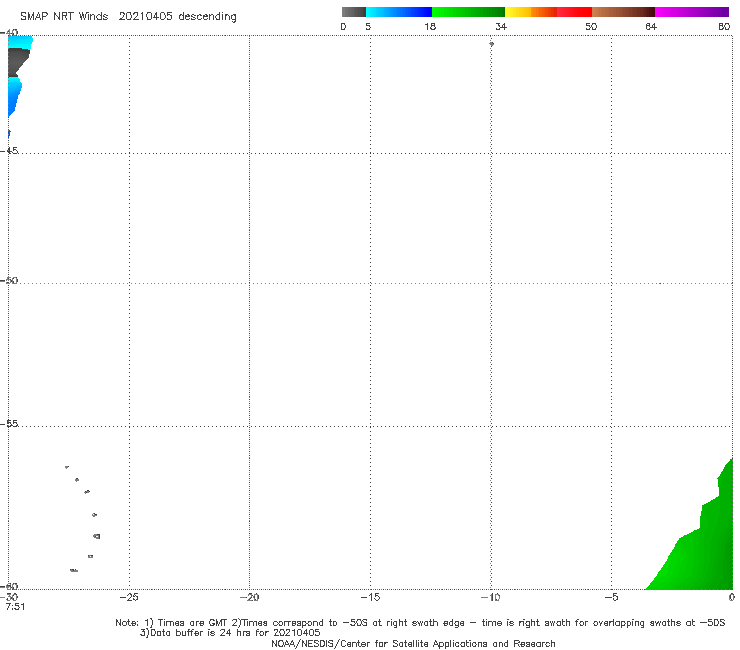Click the '-55' latitude axis label

click(9, 424)
